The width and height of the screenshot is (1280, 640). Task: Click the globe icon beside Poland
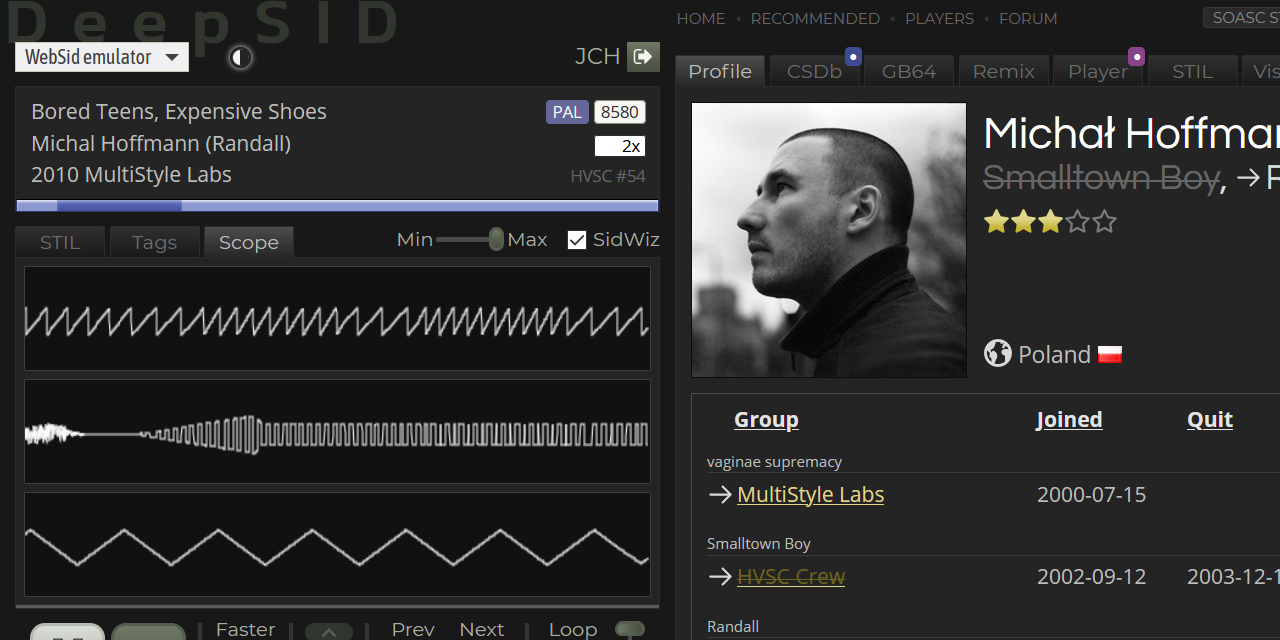coord(997,354)
